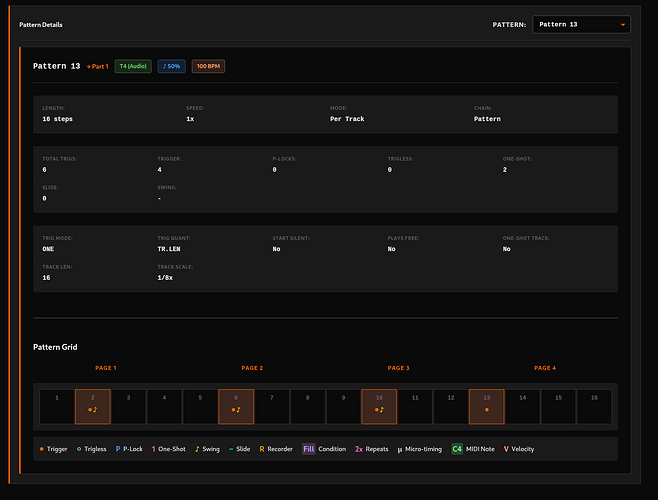Open the Pattern 13 dropdown
Viewport: 658px width, 500px height.
tap(580, 24)
